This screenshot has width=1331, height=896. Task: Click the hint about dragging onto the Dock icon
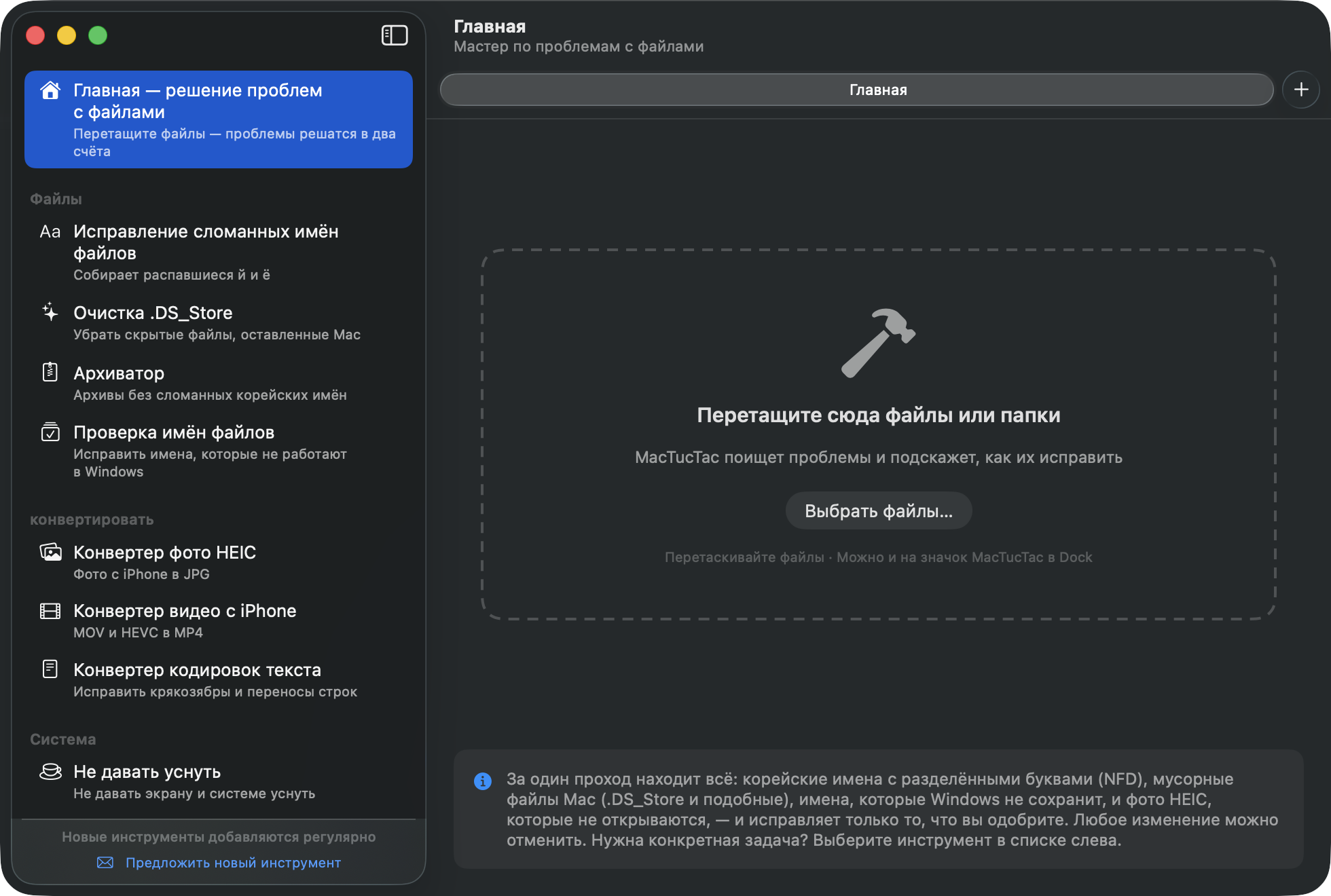[879, 557]
